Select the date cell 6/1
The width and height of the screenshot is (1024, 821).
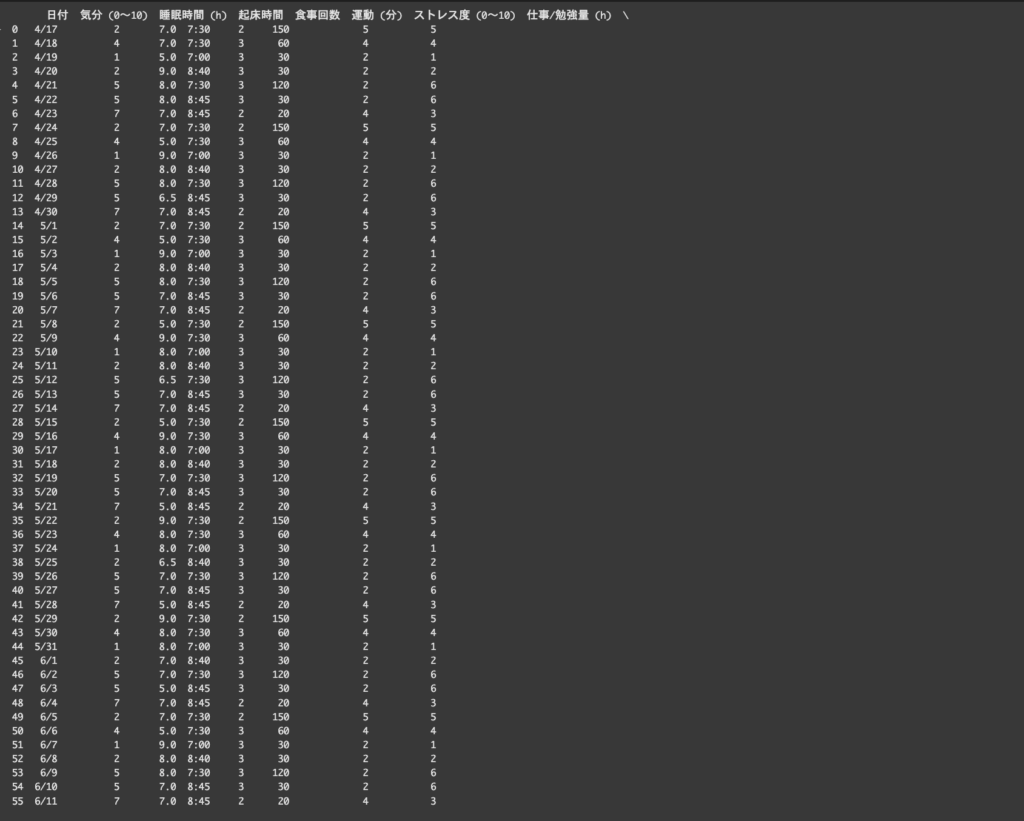coord(48,661)
